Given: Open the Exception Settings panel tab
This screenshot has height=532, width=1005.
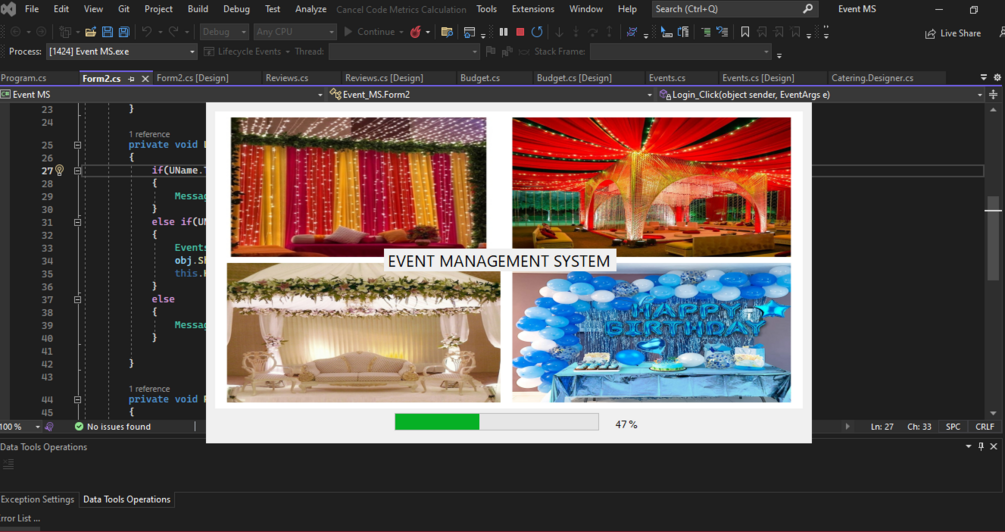Looking at the screenshot, I should pos(38,499).
